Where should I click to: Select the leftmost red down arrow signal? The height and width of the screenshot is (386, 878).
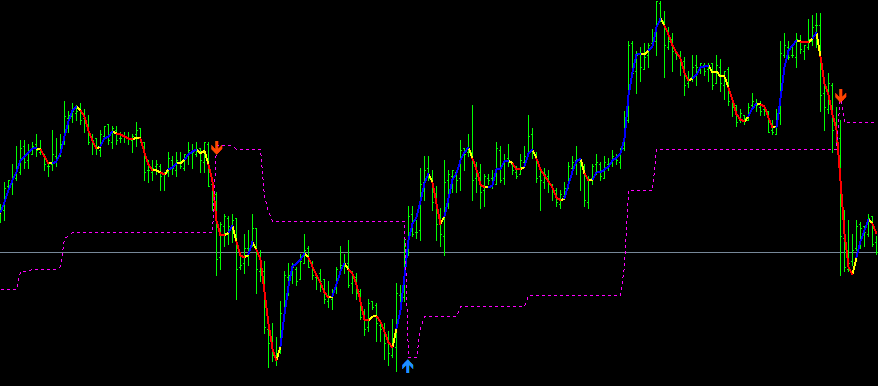(x=217, y=148)
